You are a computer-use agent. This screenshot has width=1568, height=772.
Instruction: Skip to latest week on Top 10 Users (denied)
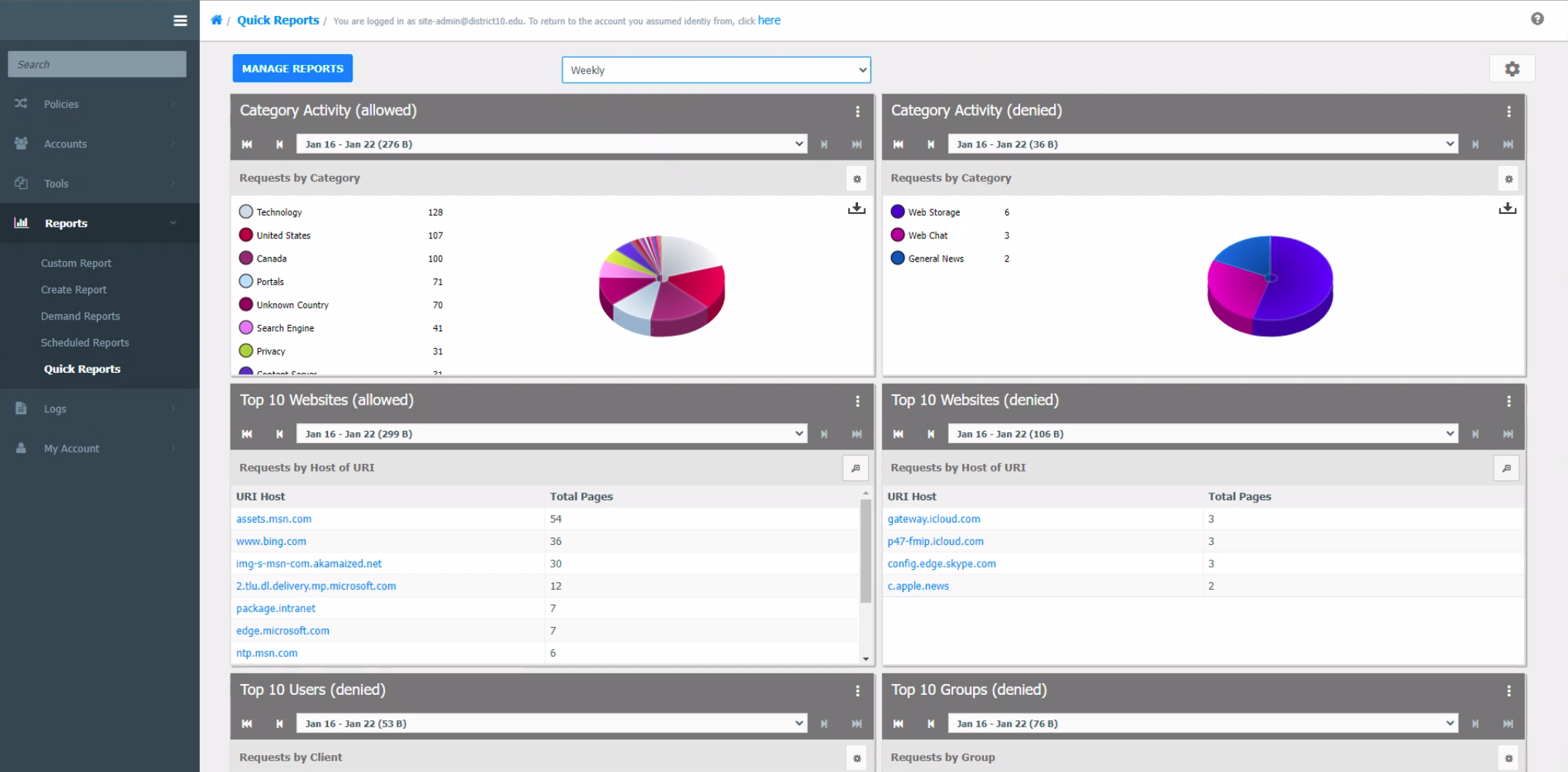[856, 723]
